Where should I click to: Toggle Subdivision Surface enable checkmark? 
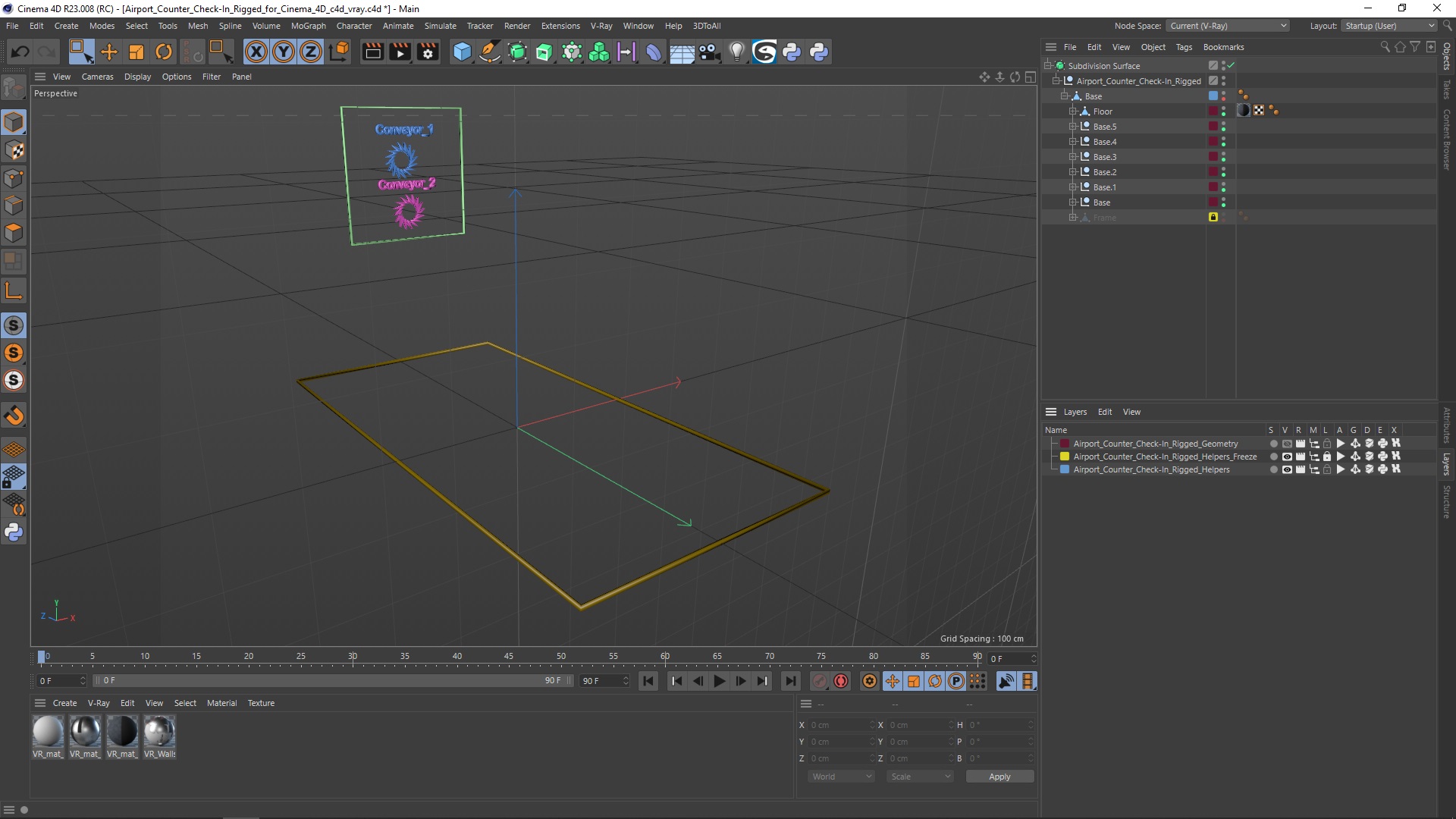(1232, 66)
